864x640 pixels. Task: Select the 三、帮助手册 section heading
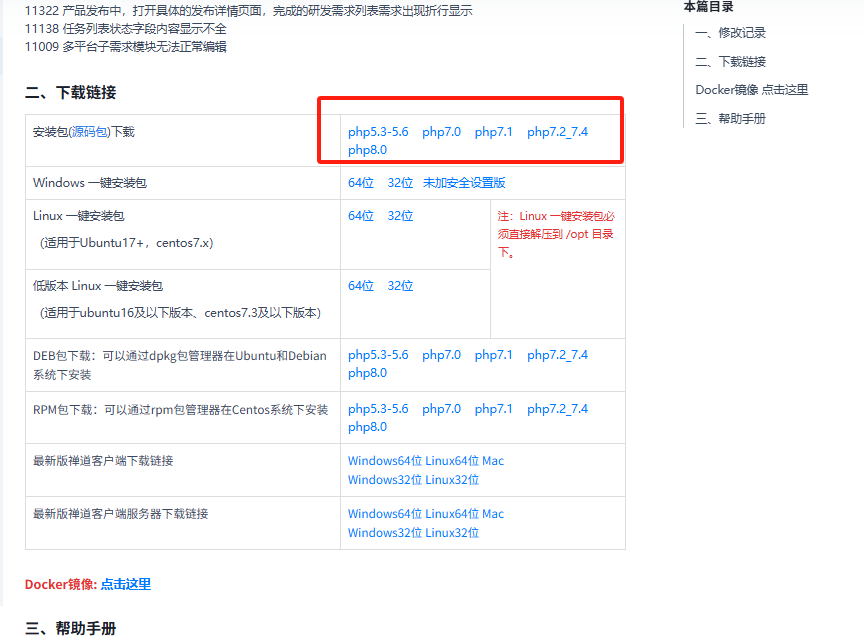[x=71, y=628]
